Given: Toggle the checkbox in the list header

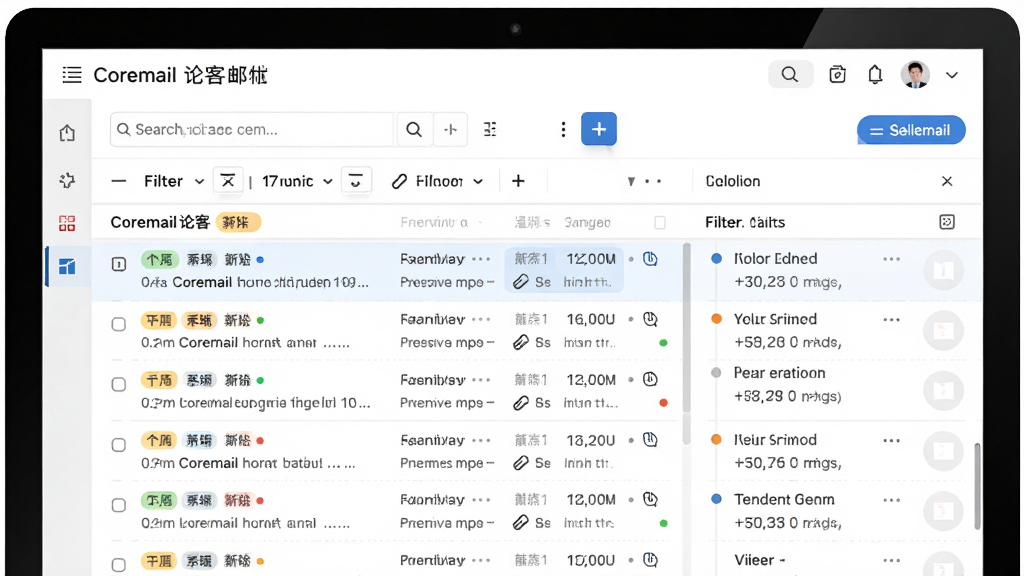Looking at the screenshot, I should (x=660, y=223).
